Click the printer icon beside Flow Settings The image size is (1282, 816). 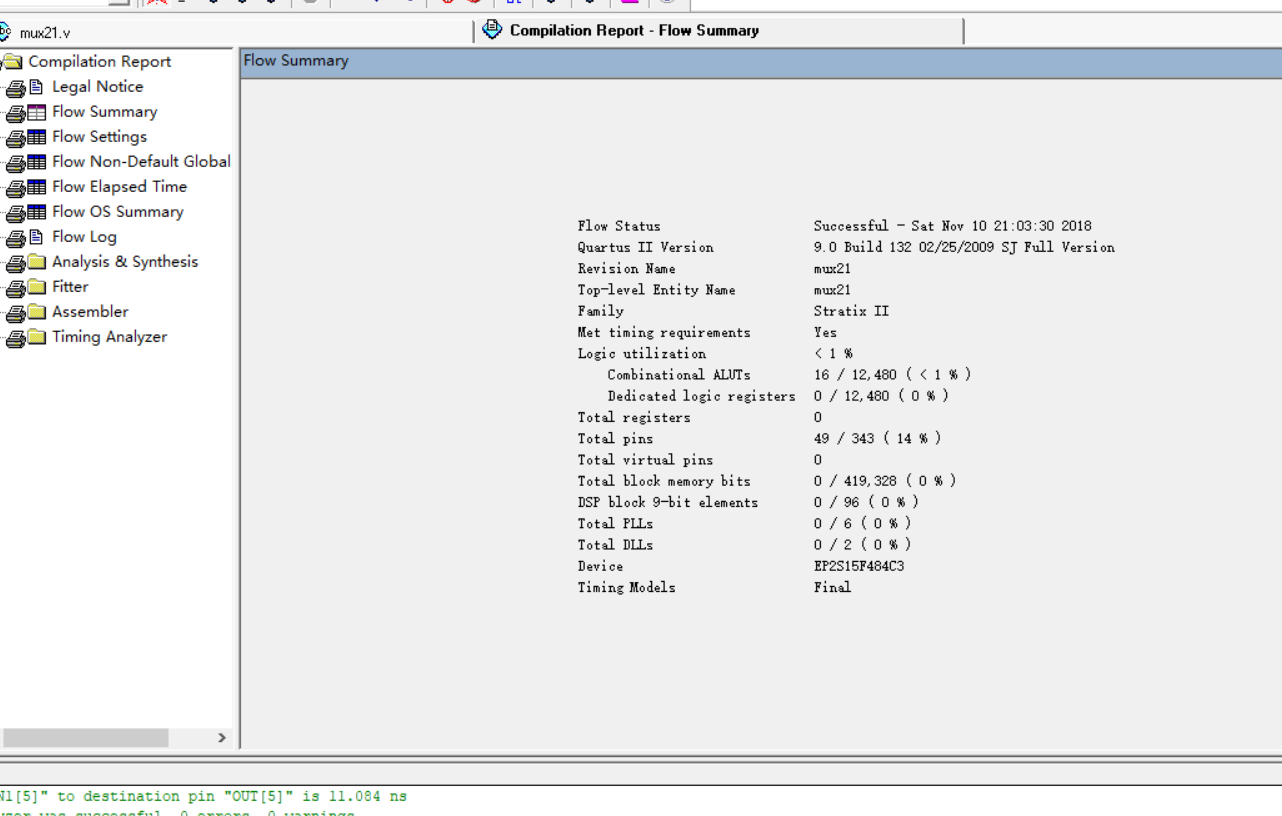click(x=15, y=138)
